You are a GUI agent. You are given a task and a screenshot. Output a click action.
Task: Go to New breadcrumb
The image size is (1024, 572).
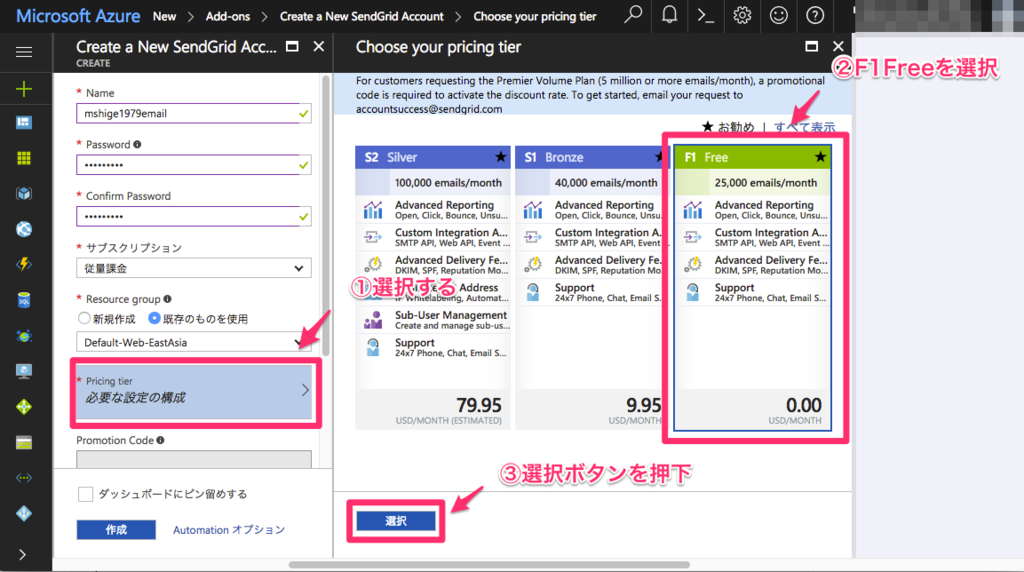tap(165, 16)
